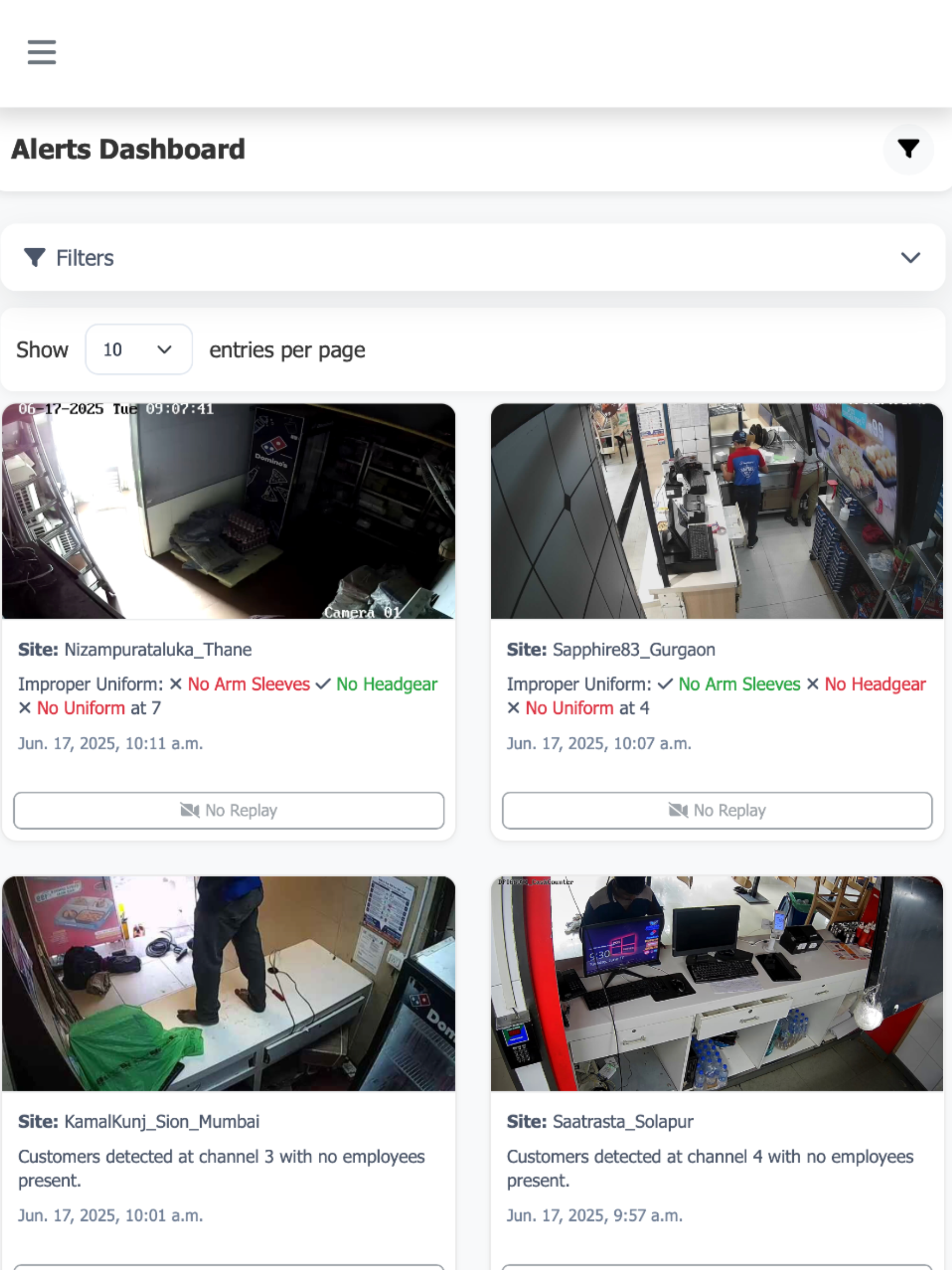Click timestamp Jun. 17, 2025, 10:11 a.m.

(111, 743)
